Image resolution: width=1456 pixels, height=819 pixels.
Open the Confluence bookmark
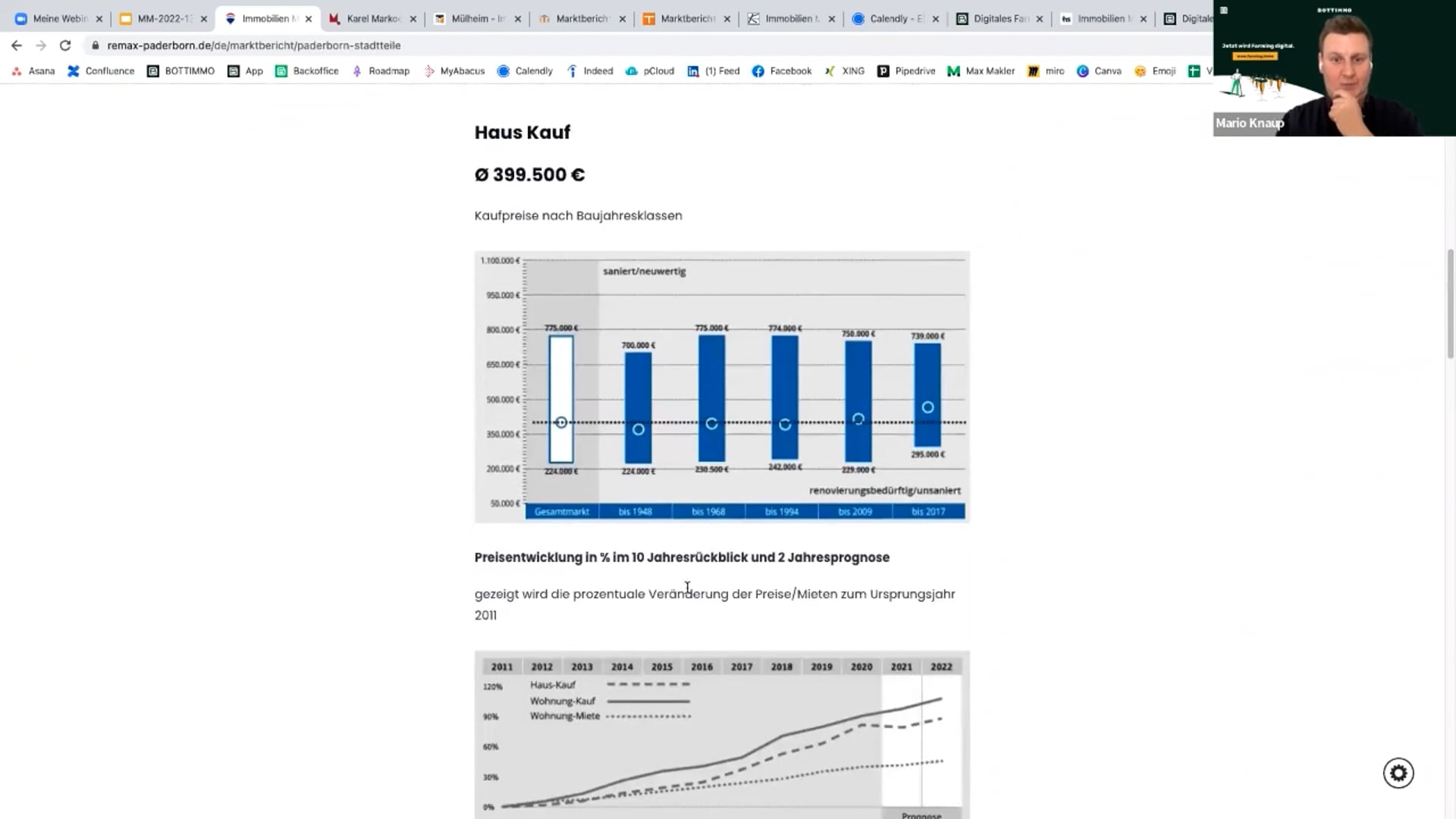(x=101, y=71)
